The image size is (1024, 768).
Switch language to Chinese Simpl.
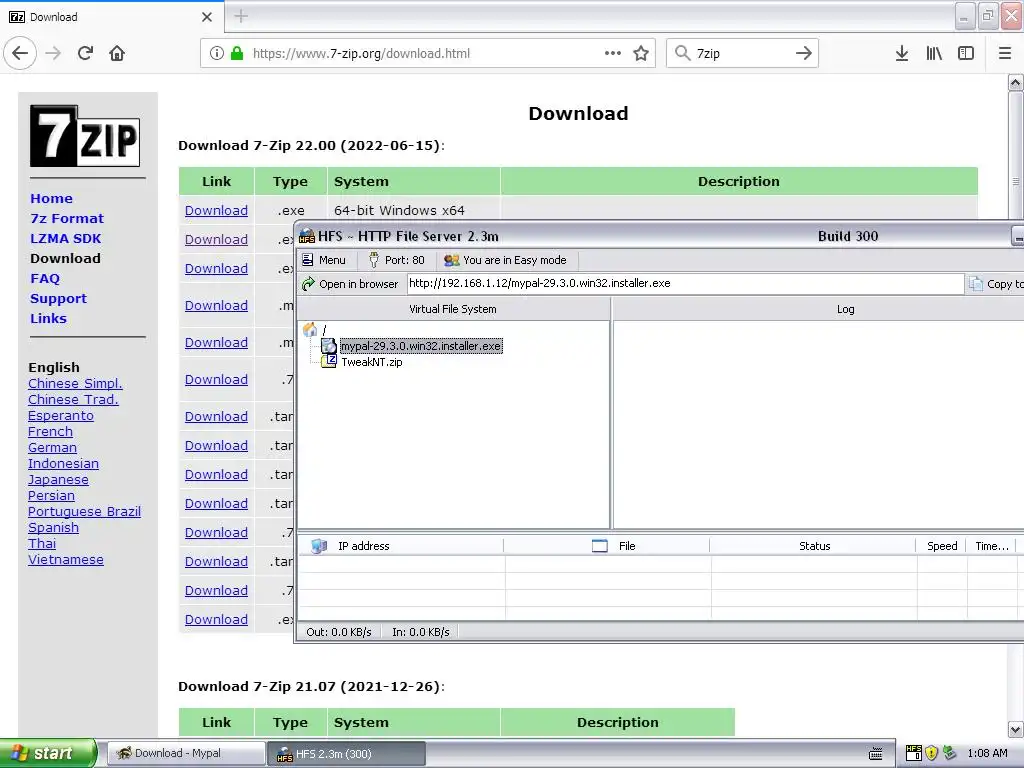tap(75, 383)
